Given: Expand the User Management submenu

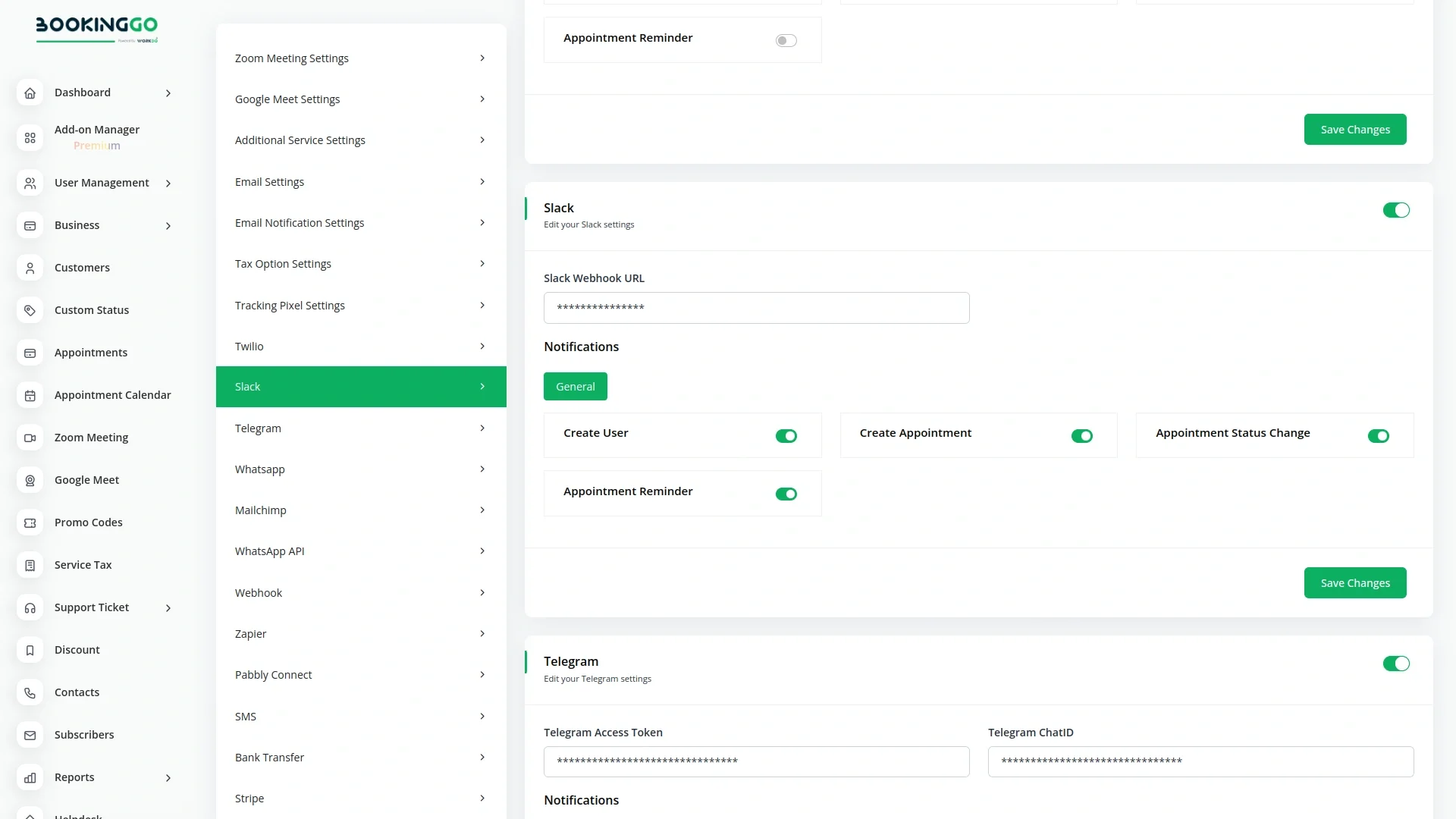Looking at the screenshot, I should 168,183.
